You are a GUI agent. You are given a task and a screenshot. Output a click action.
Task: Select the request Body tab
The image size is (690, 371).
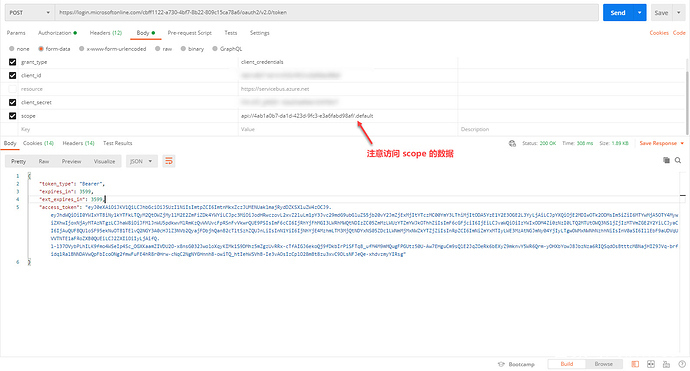145,33
